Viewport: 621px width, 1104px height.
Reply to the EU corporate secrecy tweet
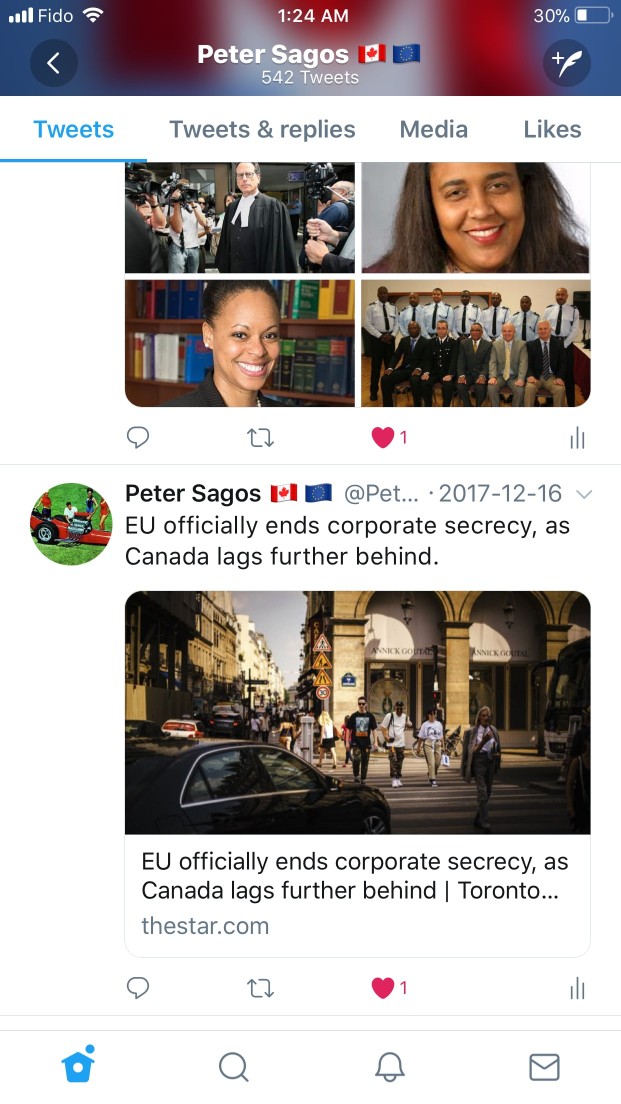[x=138, y=988]
